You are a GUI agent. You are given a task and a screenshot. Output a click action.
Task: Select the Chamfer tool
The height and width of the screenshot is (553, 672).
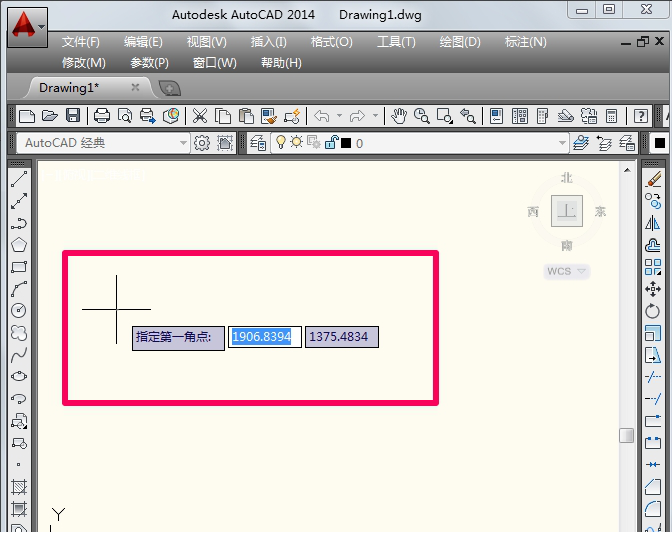(x=653, y=487)
